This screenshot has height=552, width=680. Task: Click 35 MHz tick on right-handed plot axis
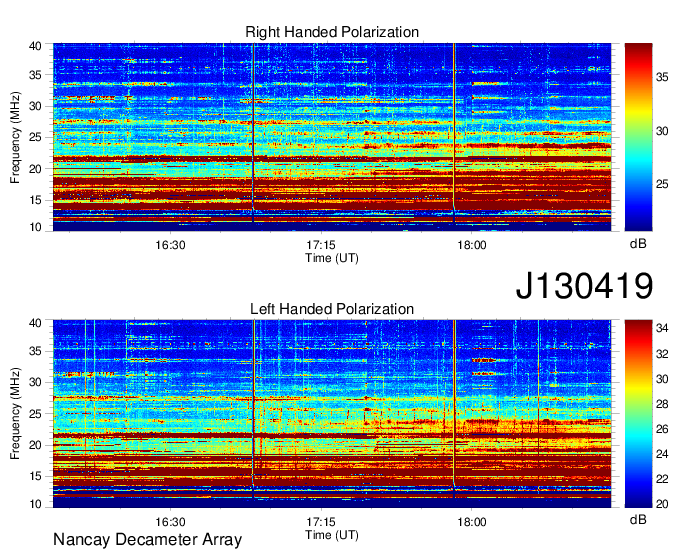(x=35, y=75)
